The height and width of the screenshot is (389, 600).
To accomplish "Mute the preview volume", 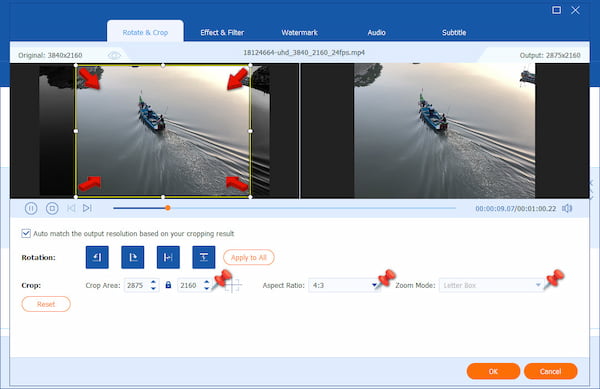I will 567,208.
